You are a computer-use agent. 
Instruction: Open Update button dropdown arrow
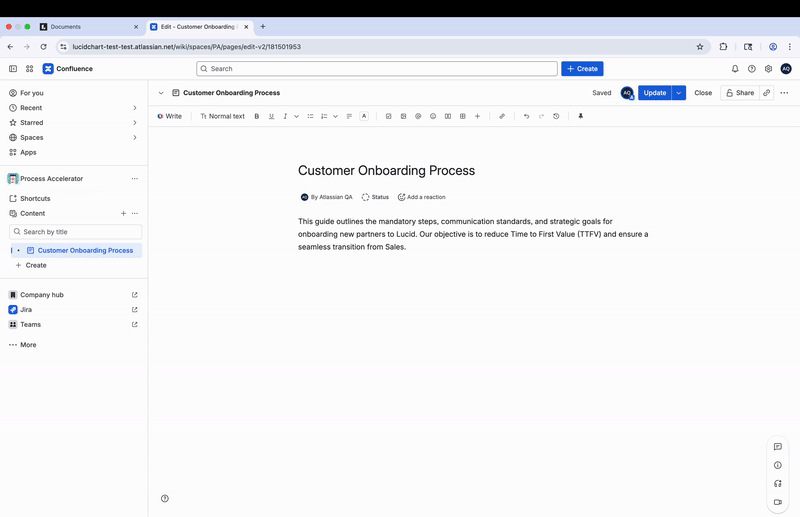[679, 93]
